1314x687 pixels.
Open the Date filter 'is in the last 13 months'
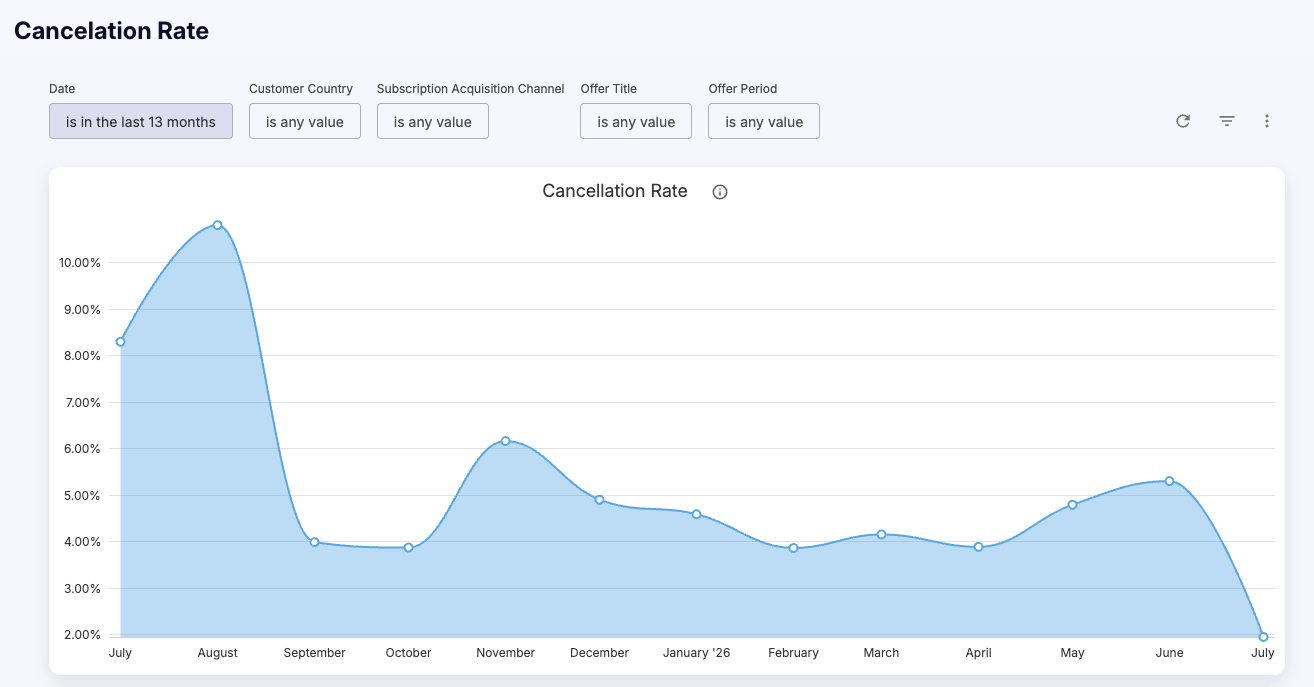pos(141,121)
